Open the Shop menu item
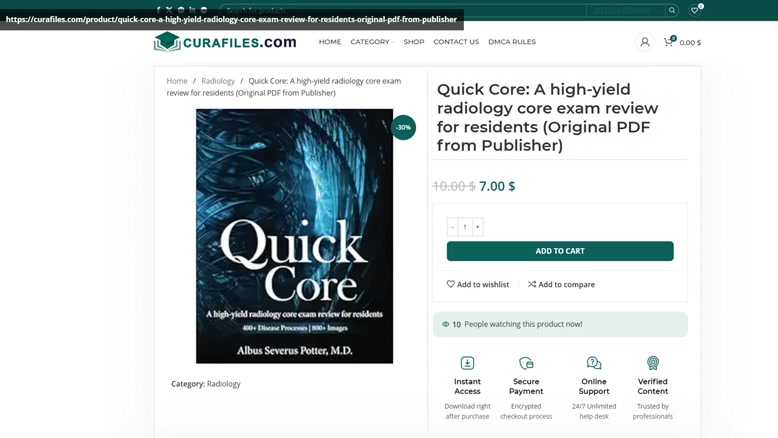This screenshot has height=438, width=778. point(413,42)
